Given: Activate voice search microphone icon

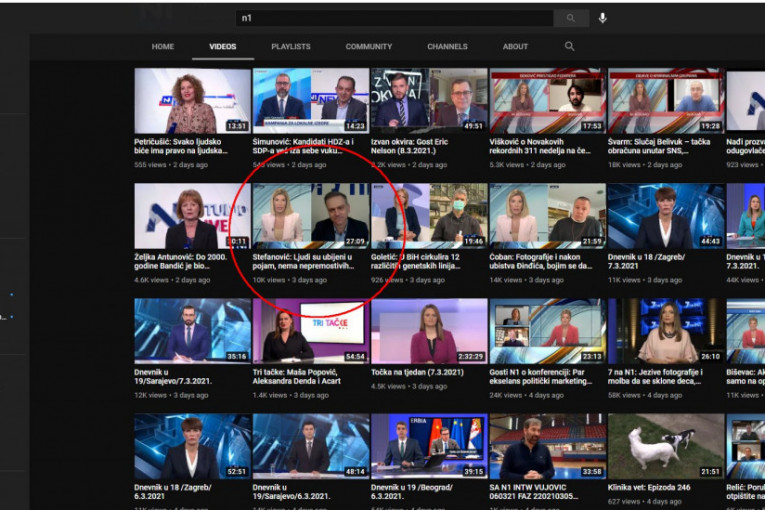Looking at the screenshot, I should pyautogui.click(x=603, y=18).
